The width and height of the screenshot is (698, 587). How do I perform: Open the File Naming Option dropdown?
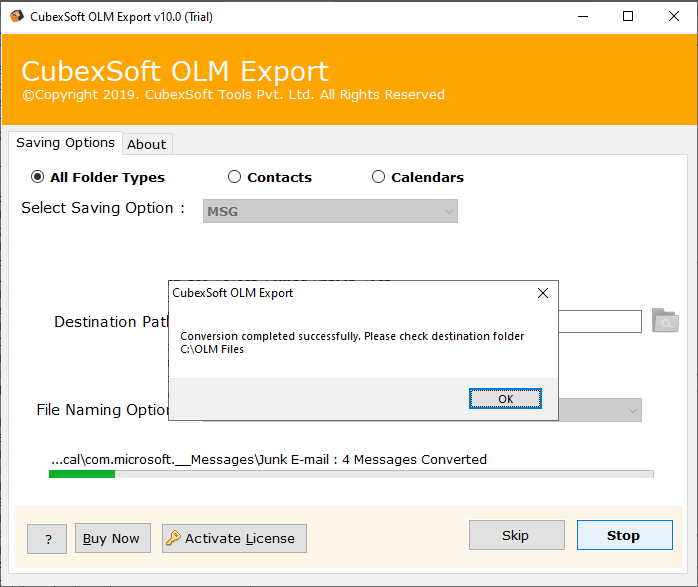click(600, 410)
